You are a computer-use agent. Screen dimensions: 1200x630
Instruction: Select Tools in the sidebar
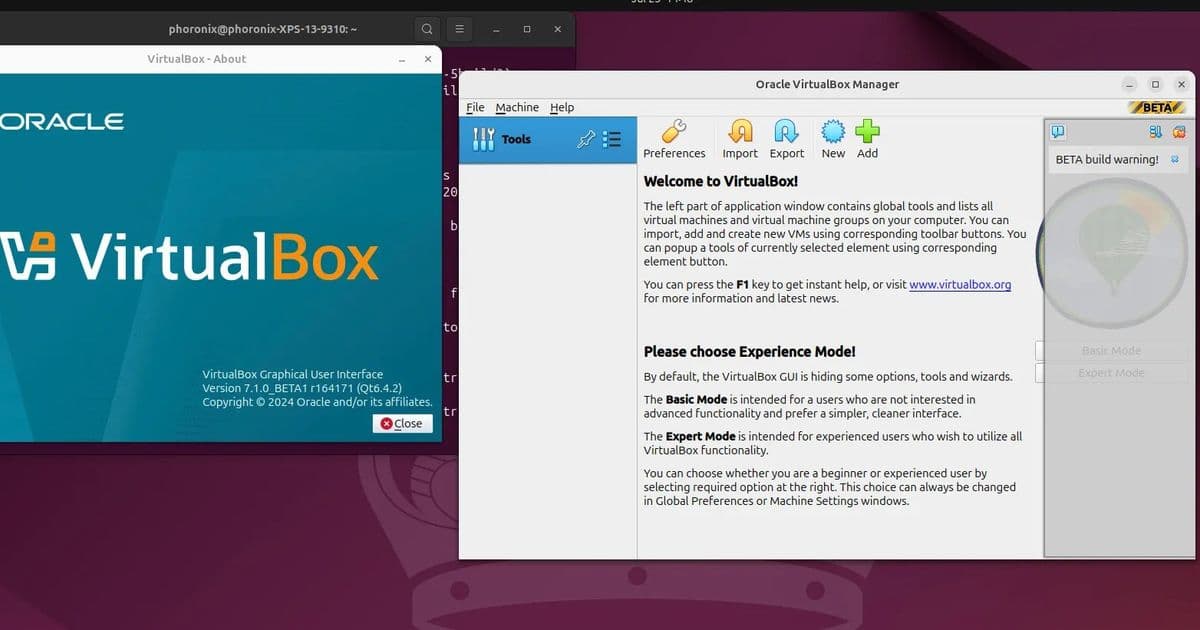pyautogui.click(x=515, y=139)
